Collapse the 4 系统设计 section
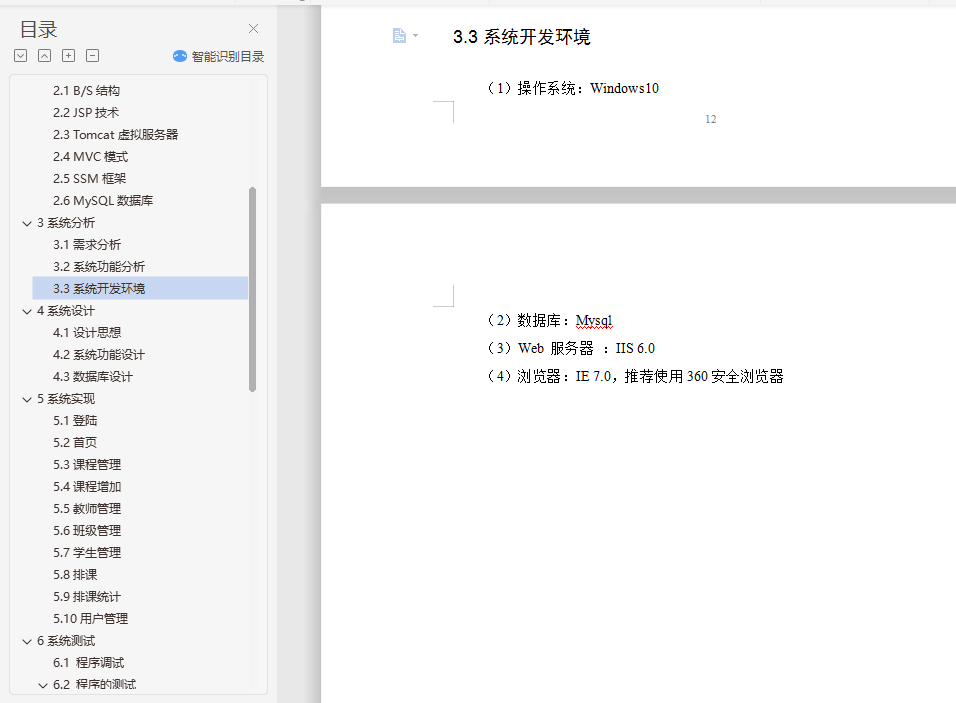956x703 pixels. pyautogui.click(x=27, y=312)
